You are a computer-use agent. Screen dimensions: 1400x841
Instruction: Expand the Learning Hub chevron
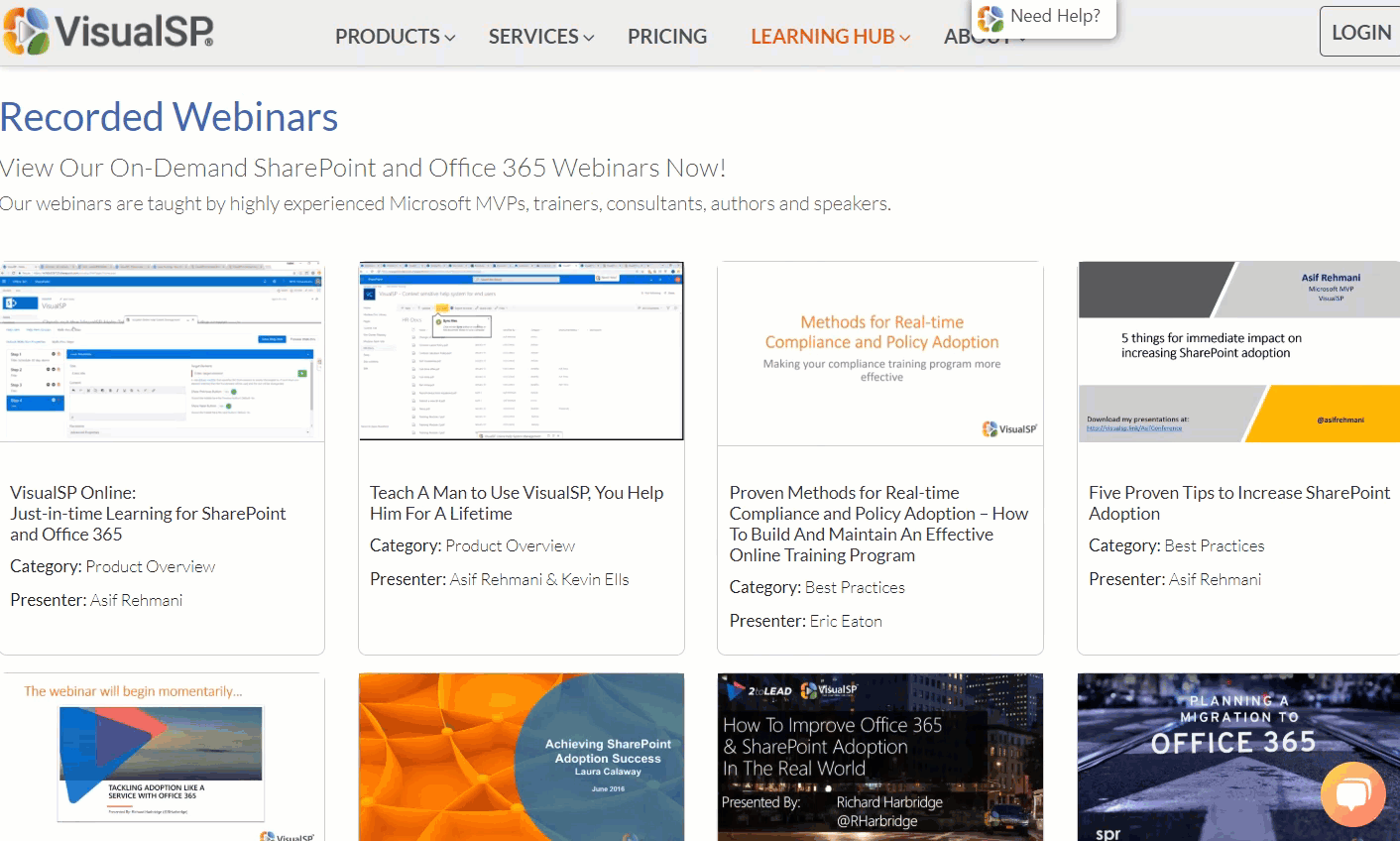pos(904,38)
